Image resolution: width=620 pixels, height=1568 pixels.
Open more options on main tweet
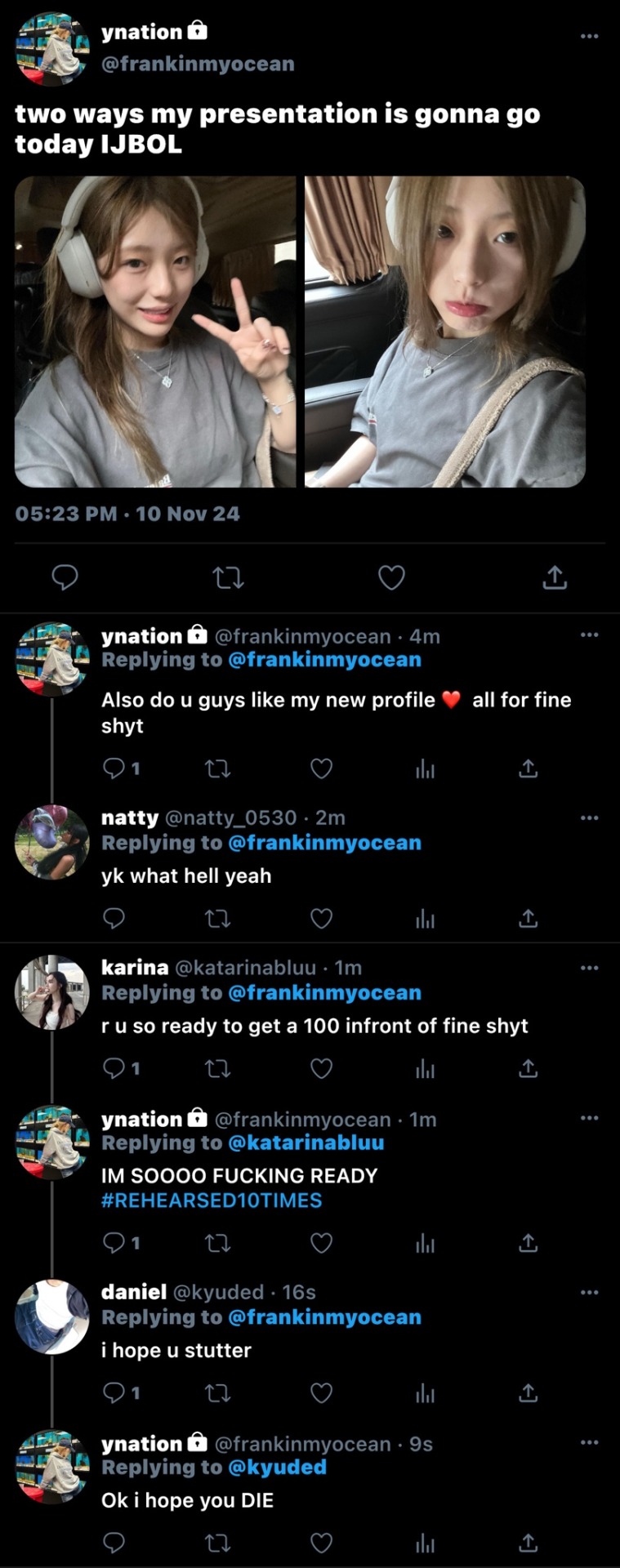coord(589,36)
